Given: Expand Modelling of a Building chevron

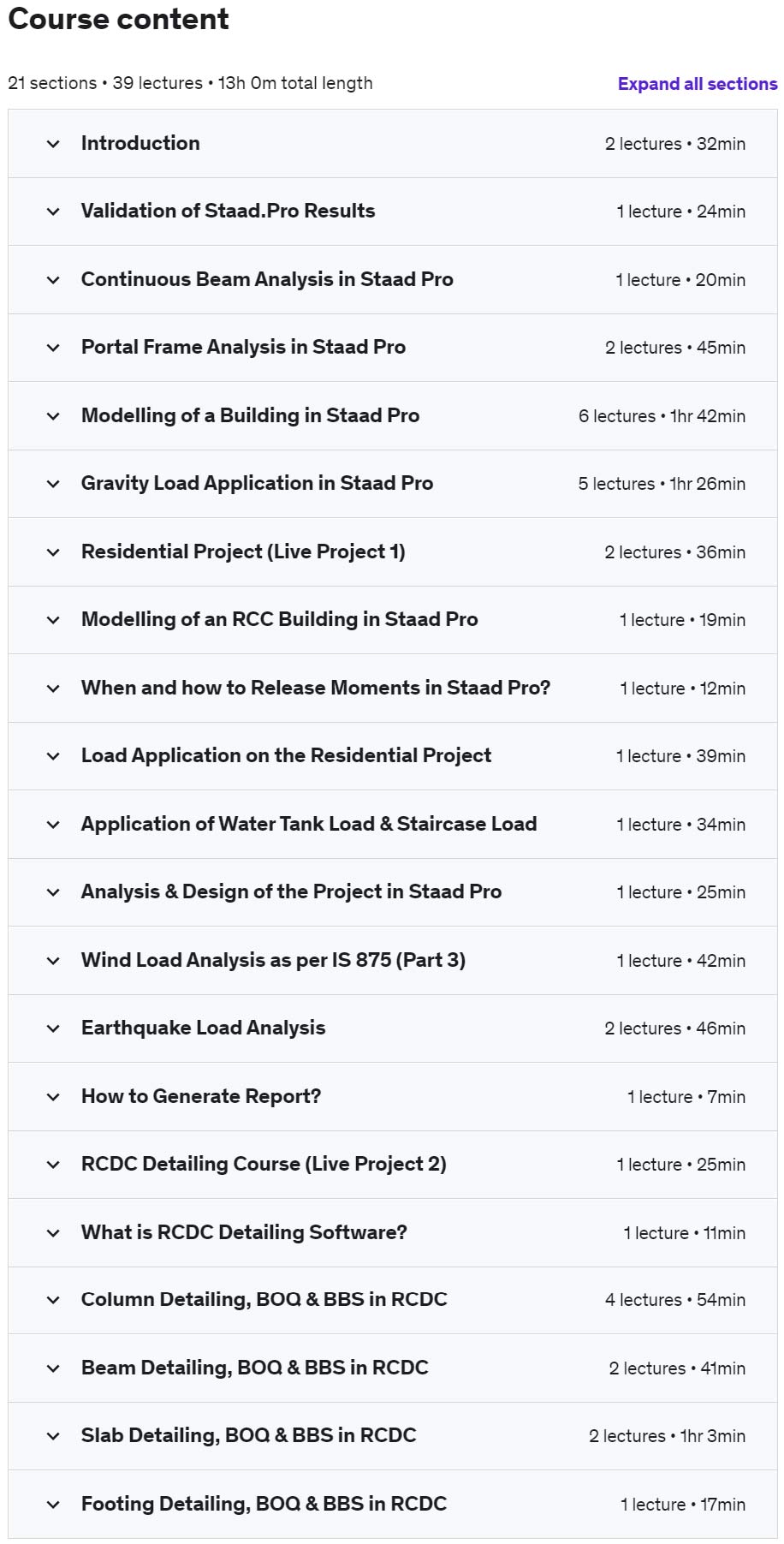Looking at the screenshot, I should [53, 416].
